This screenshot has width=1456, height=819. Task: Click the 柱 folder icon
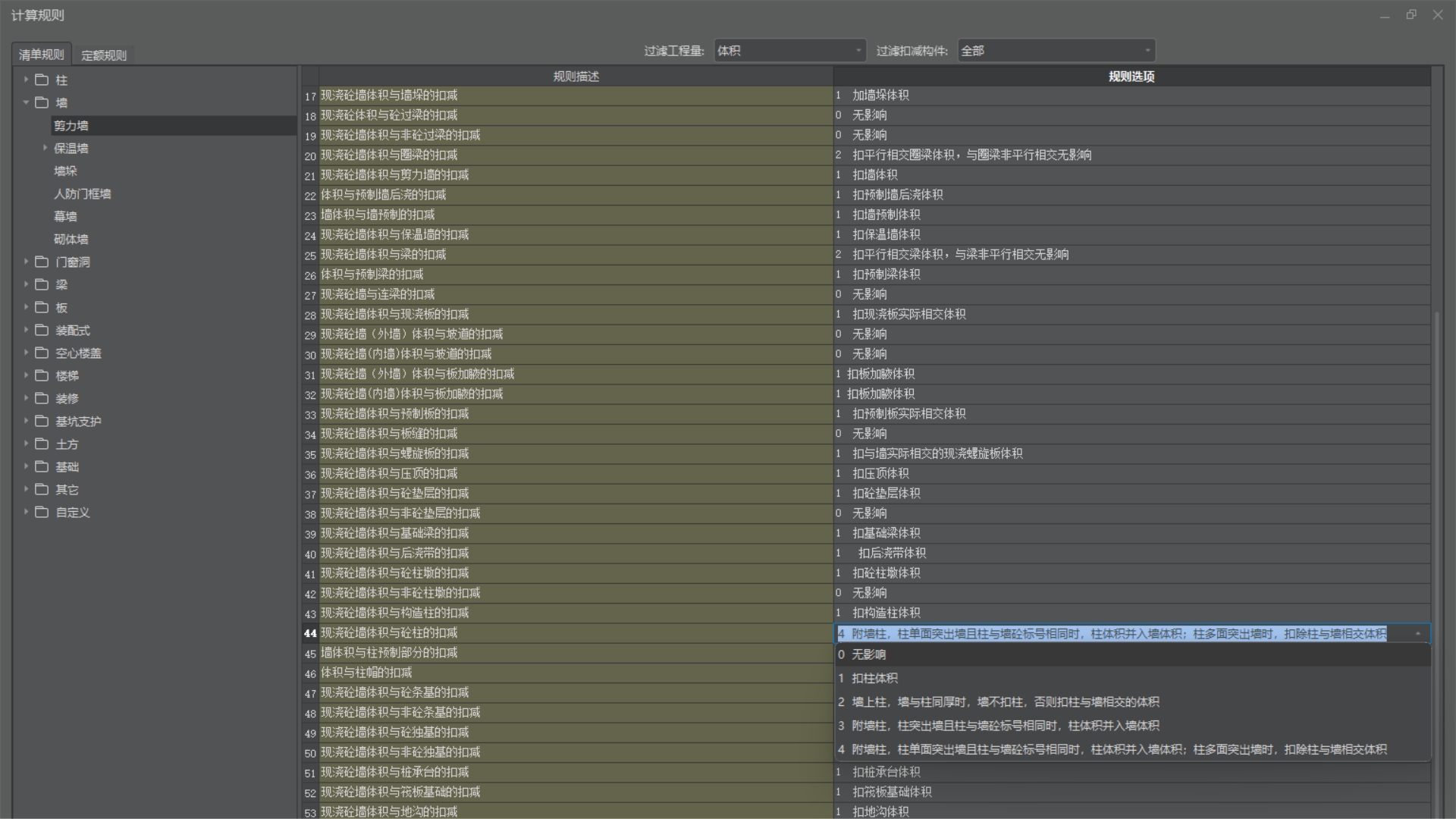point(42,80)
